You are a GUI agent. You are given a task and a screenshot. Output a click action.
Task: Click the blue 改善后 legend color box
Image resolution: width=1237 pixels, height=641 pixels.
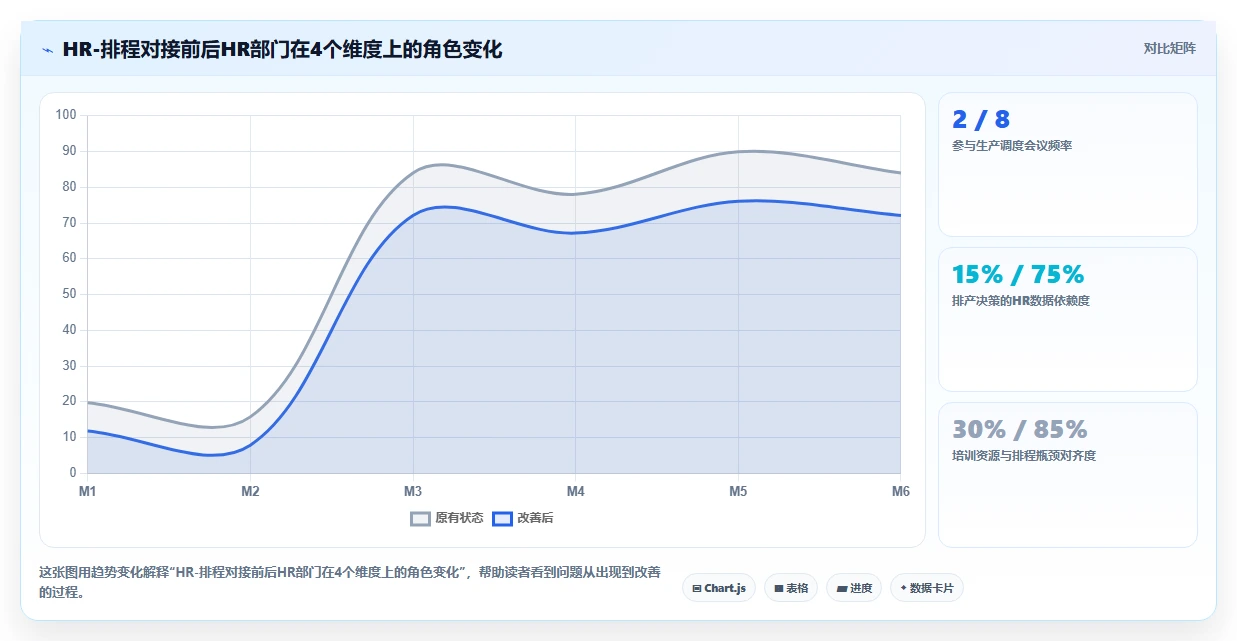[503, 518]
